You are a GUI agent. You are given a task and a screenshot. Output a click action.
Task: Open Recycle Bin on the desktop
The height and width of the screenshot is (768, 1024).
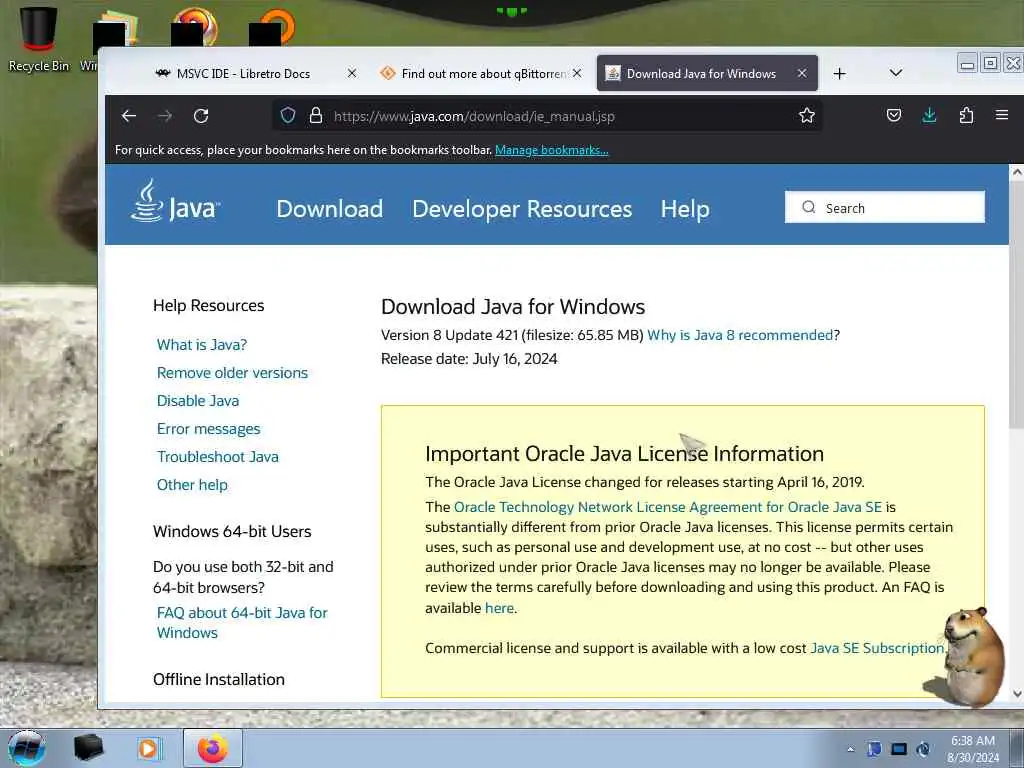[39, 39]
